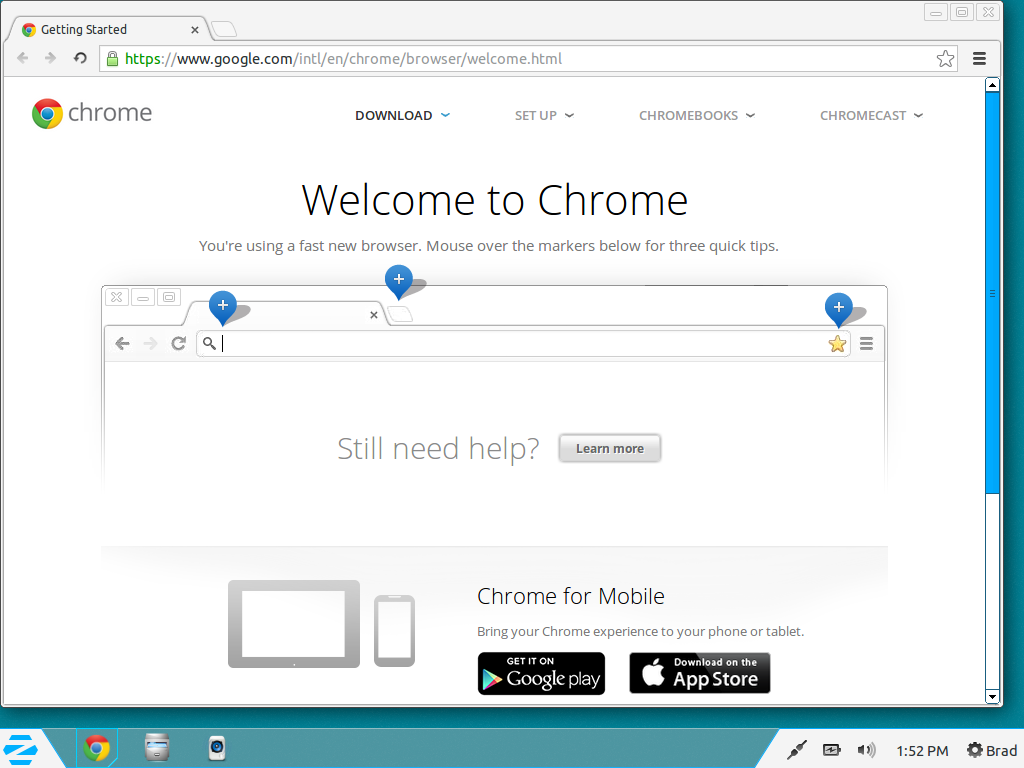1024x768 pixels.
Task: Click the scrollbar down arrow
Action: (992, 697)
